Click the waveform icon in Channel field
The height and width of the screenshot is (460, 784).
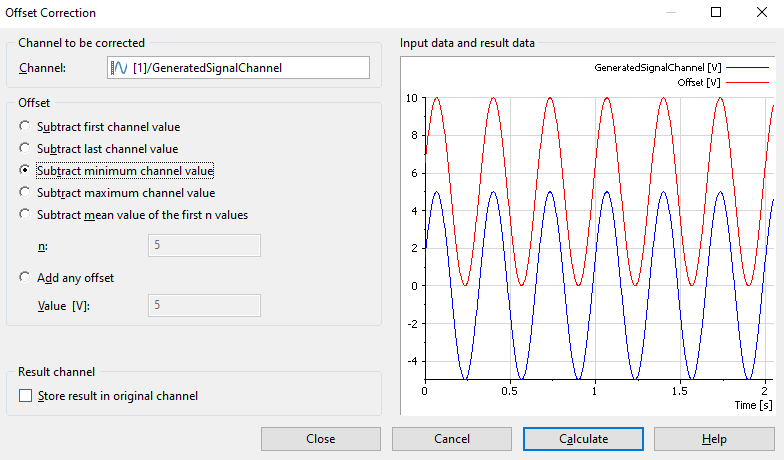pyautogui.click(x=118, y=68)
